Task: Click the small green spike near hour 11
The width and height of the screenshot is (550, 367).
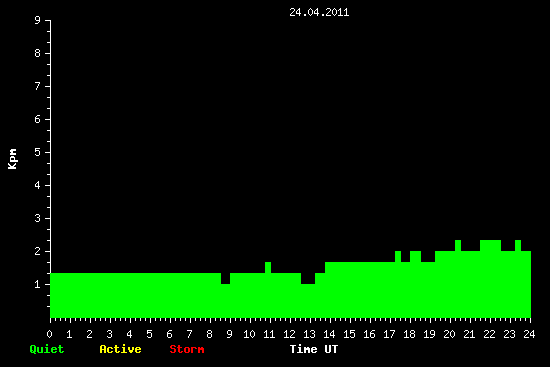Action: (268, 267)
